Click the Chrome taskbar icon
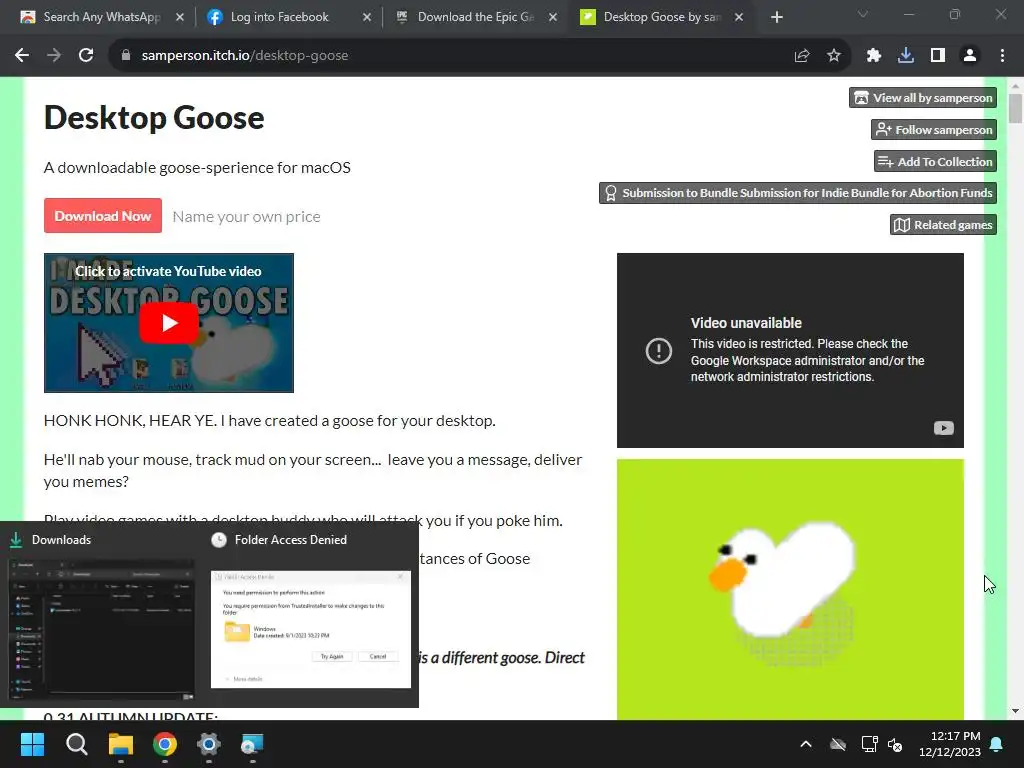The width and height of the screenshot is (1024, 768). tap(165, 744)
